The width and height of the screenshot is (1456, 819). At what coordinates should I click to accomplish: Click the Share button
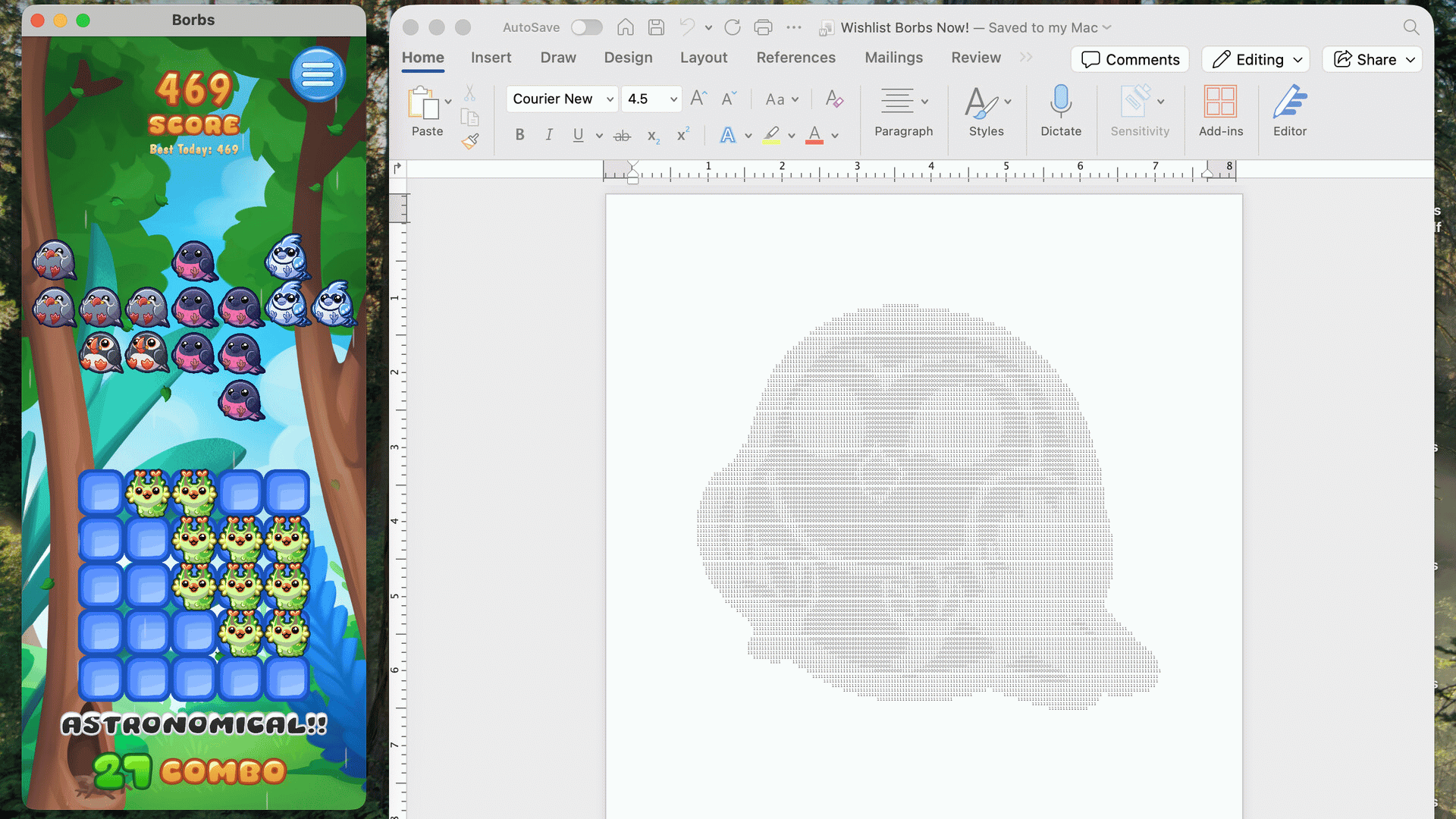1373,59
